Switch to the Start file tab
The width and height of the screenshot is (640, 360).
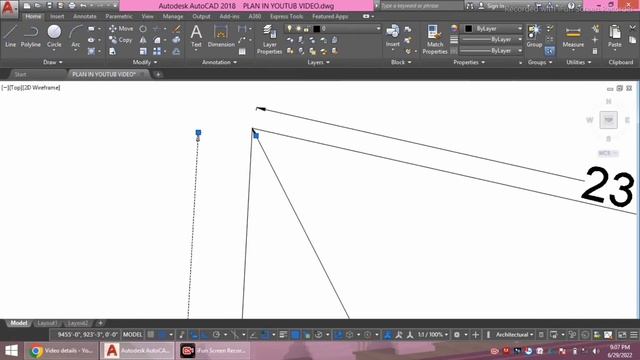coord(20,74)
